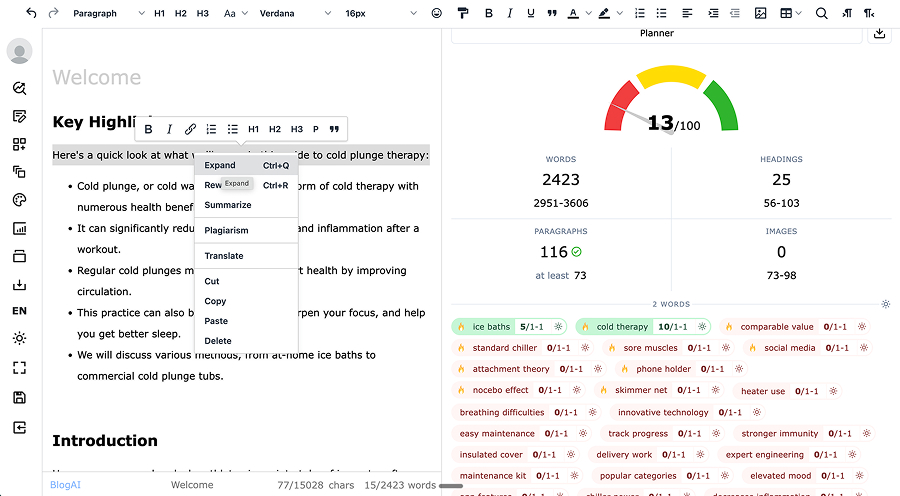Image resolution: width=900 pixels, height=496 pixels.
Task: Open the Planner tab in right panel
Action: 657,33
